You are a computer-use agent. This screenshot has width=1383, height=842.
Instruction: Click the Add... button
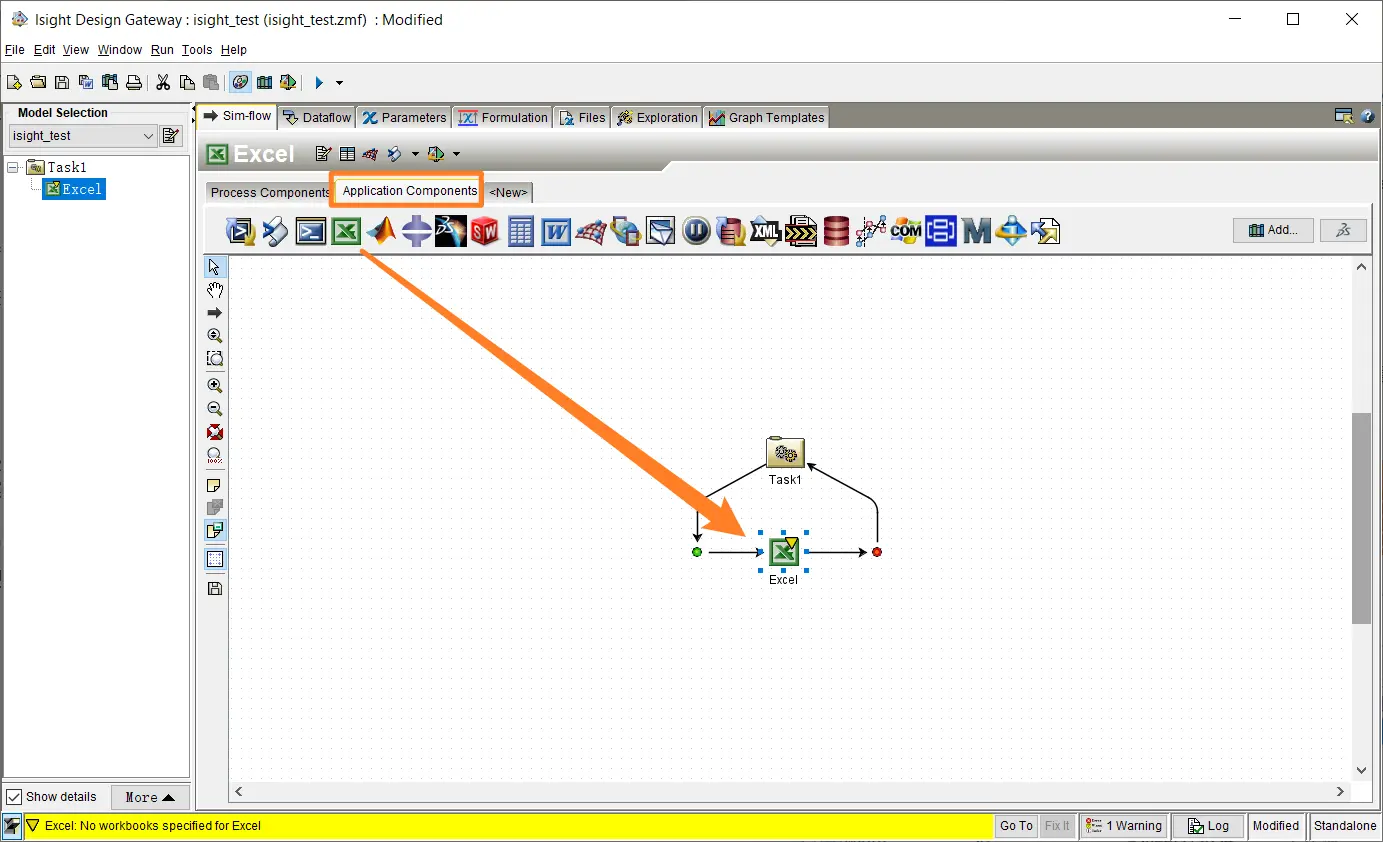1272,230
